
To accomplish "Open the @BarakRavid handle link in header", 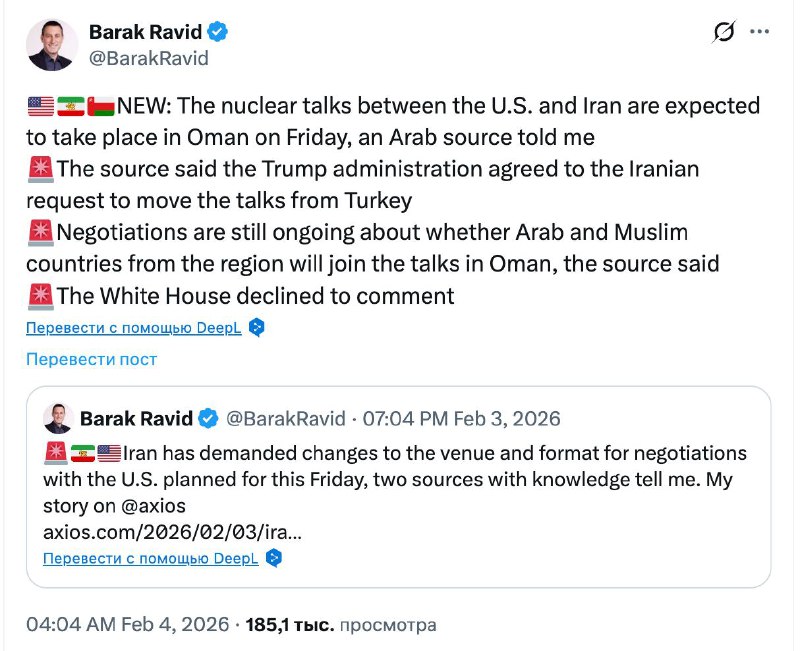I will 149,58.
